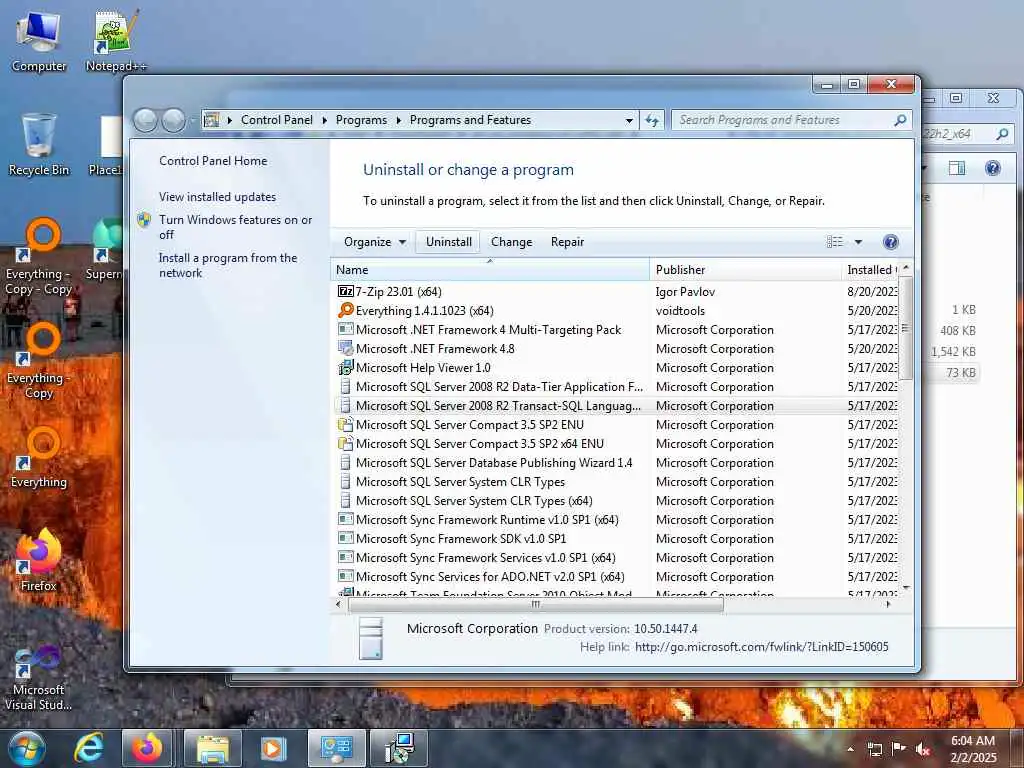This screenshot has height=768, width=1024.
Task: Click the Uninstall toolbar button
Action: (449, 242)
